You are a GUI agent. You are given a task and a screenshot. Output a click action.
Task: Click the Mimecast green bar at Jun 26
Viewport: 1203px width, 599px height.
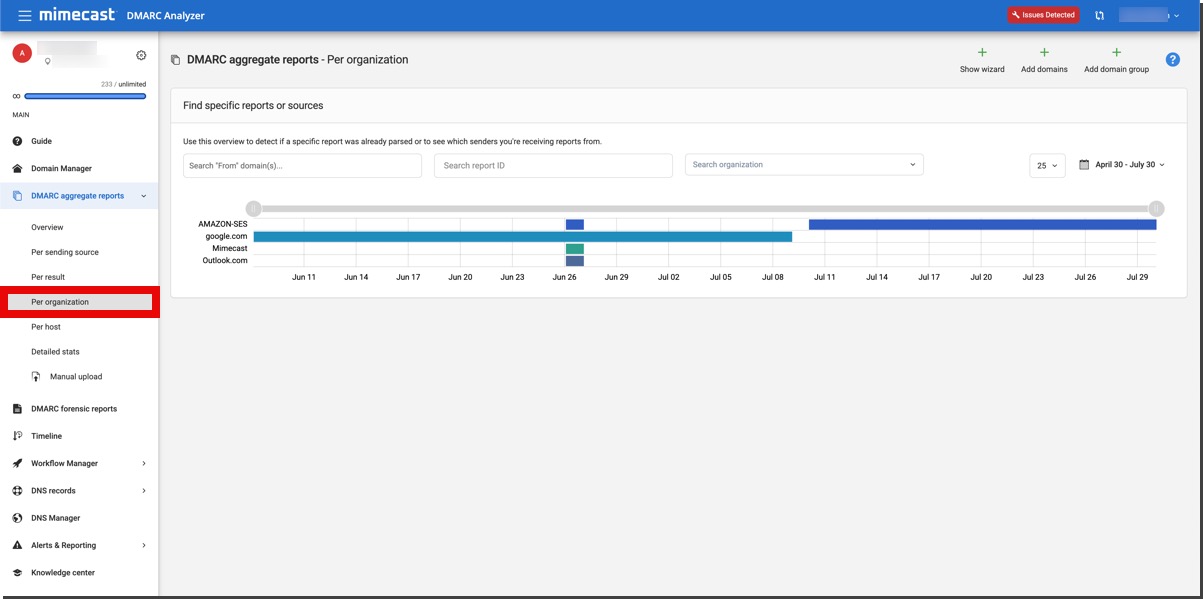575,248
